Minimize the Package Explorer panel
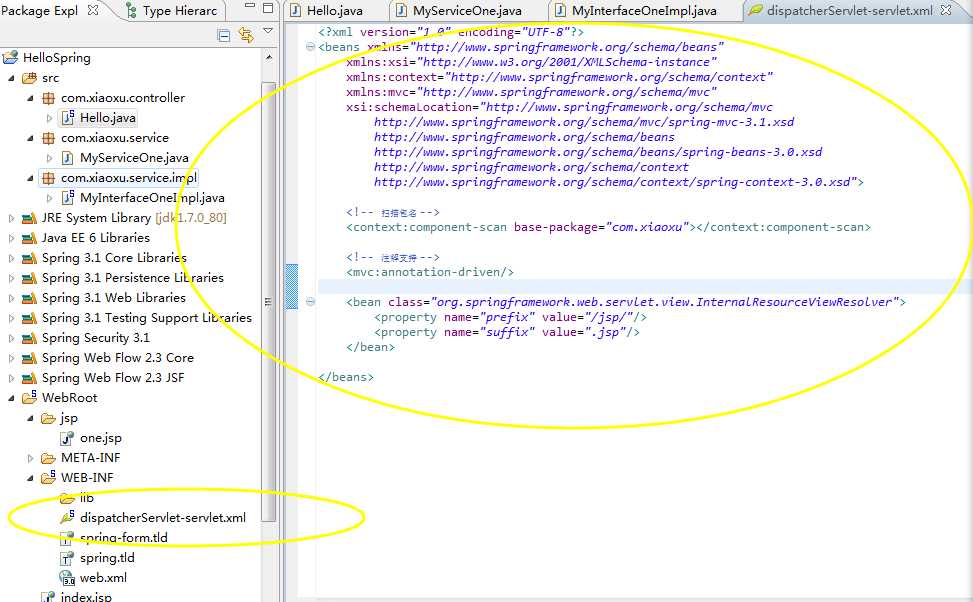973x602 pixels. (x=249, y=6)
